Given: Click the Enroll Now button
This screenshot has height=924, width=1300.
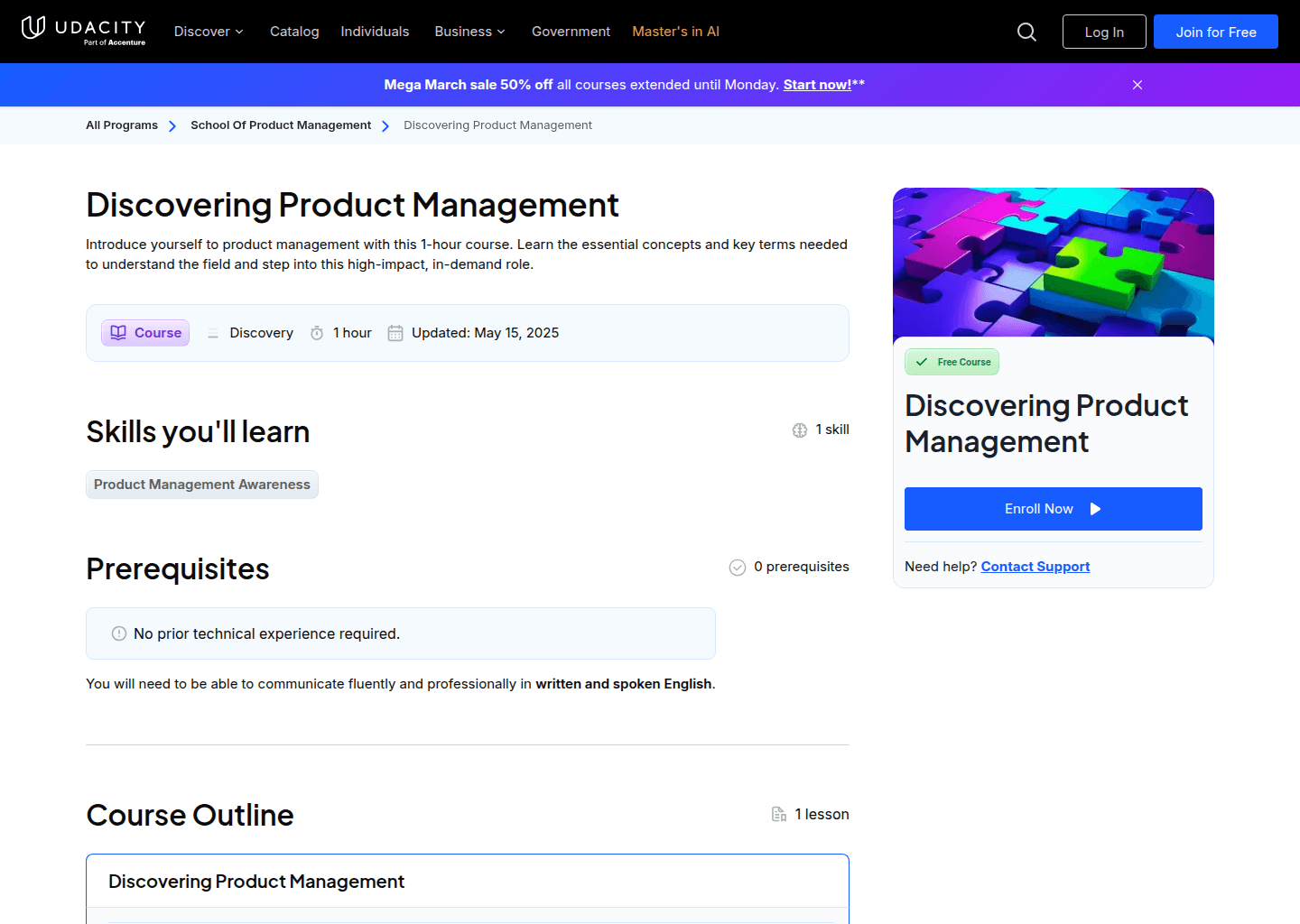Looking at the screenshot, I should [1053, 508].
